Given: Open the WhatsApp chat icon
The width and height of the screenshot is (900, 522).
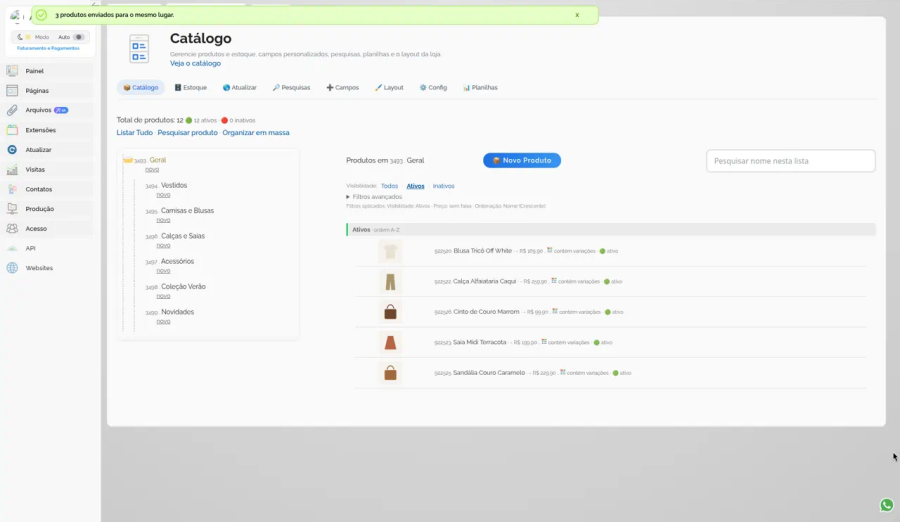Looking at the screenshot, I should point(886,505).
